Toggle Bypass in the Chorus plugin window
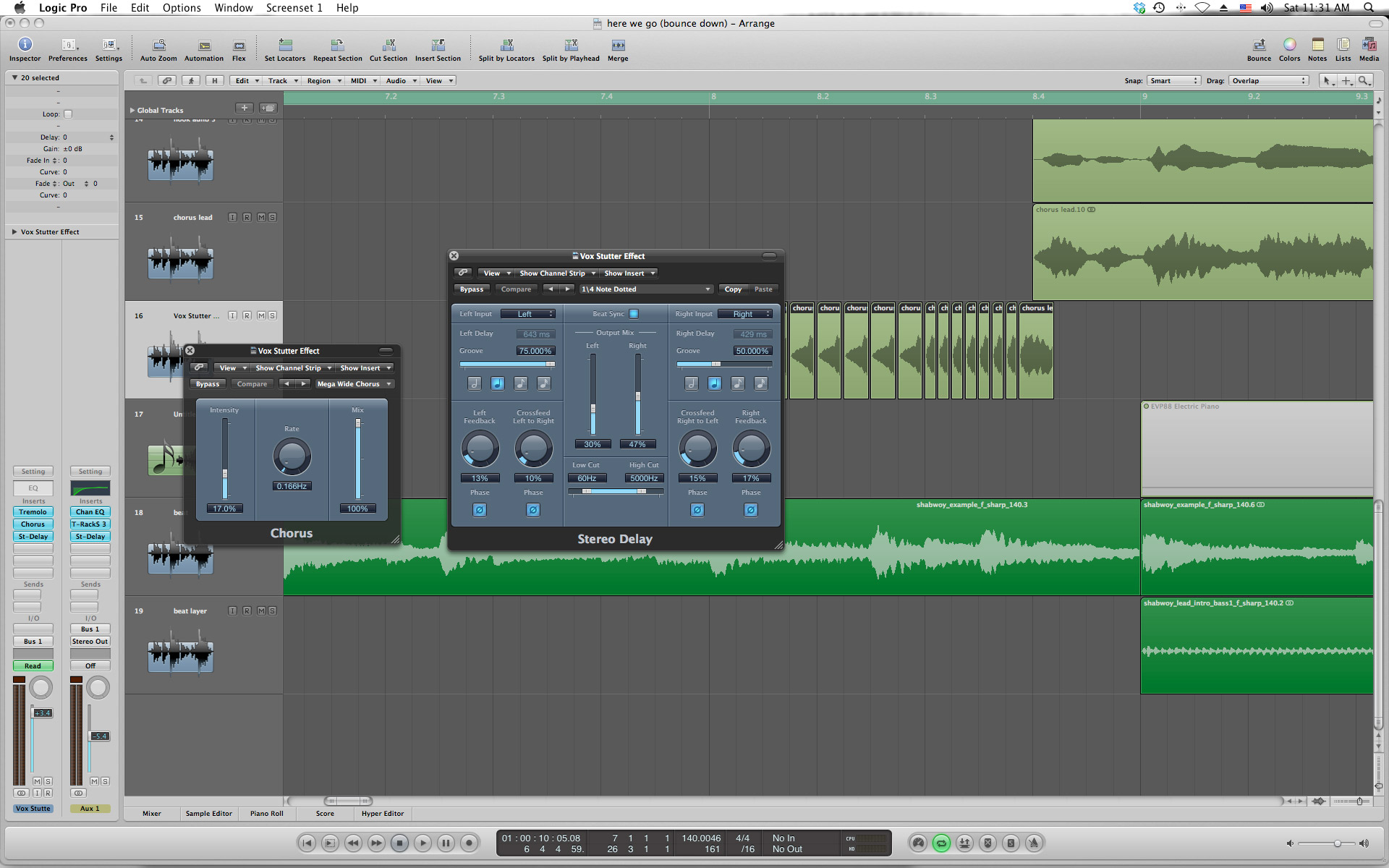 click(x=208, y=384)
